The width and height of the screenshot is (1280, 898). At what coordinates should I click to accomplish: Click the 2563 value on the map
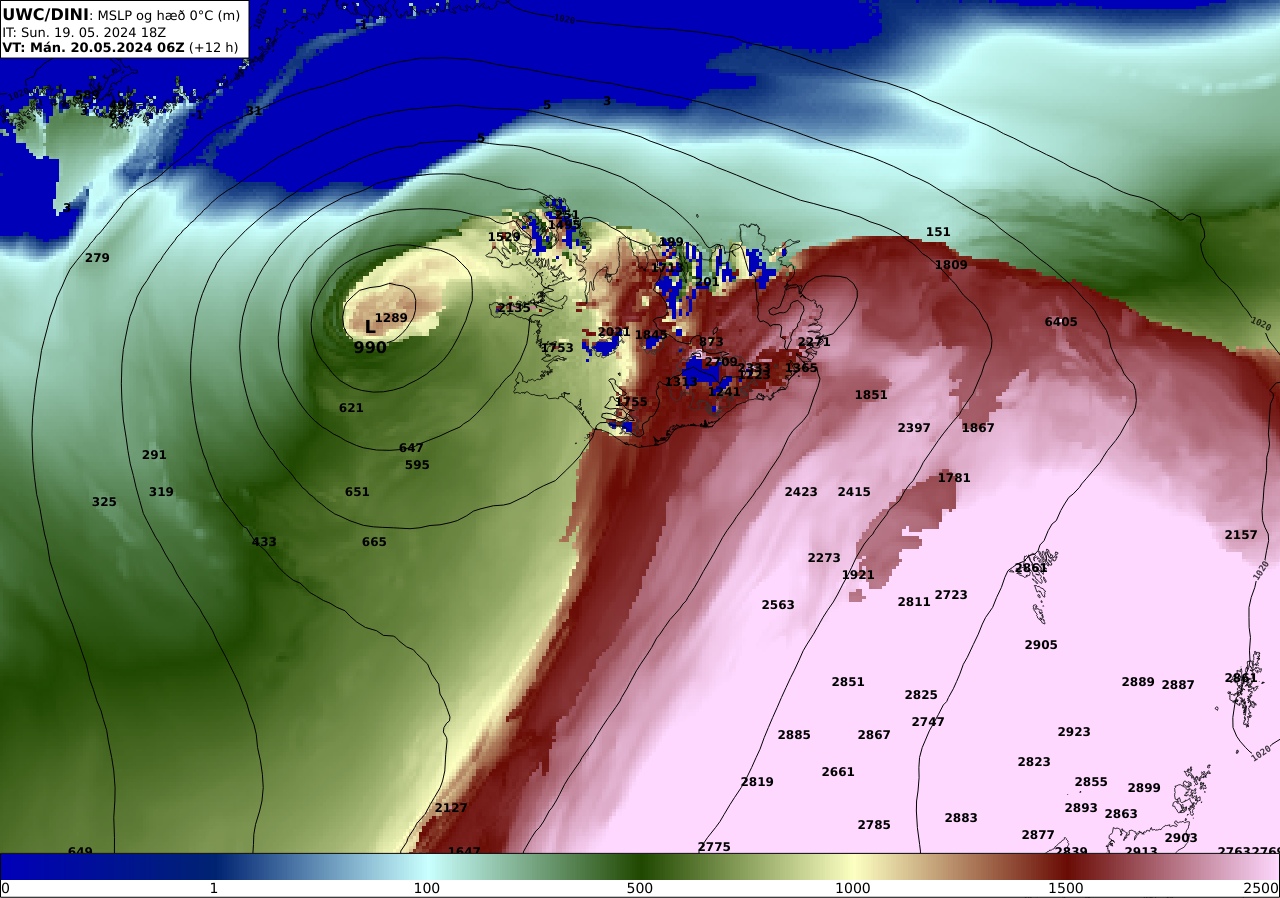778,605
